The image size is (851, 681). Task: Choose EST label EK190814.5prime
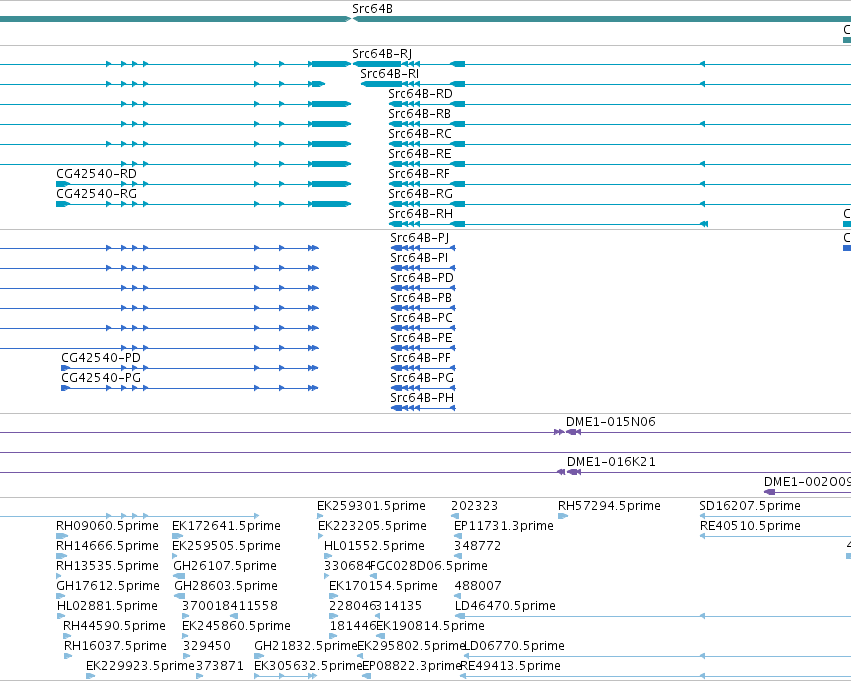tap(430, 627)
